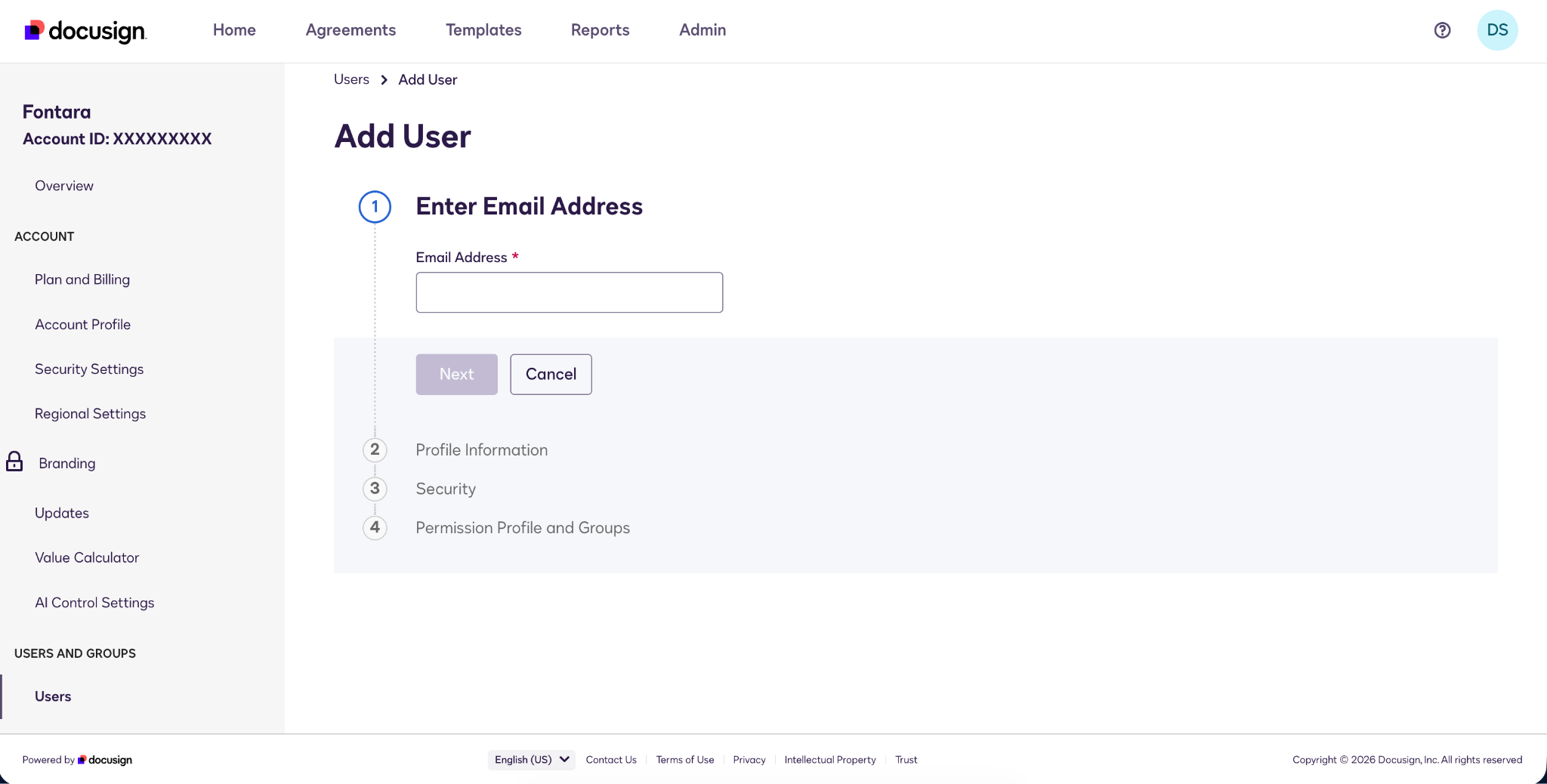Open the Reports tab
Screen dimensions: 1547x784
pyautogui.click(x=600, y=30)
